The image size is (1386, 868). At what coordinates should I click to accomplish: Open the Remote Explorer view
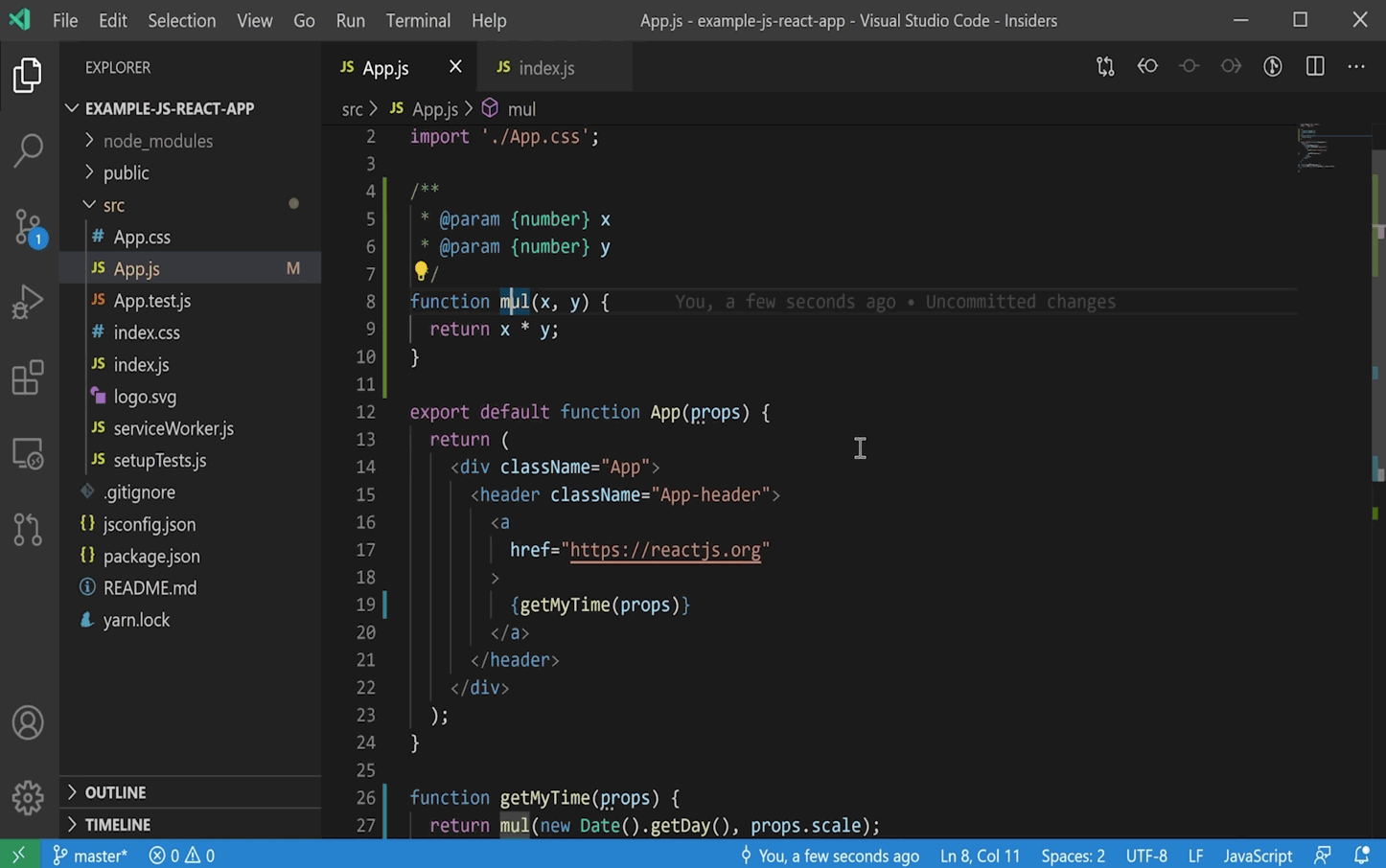click(28, 453)
